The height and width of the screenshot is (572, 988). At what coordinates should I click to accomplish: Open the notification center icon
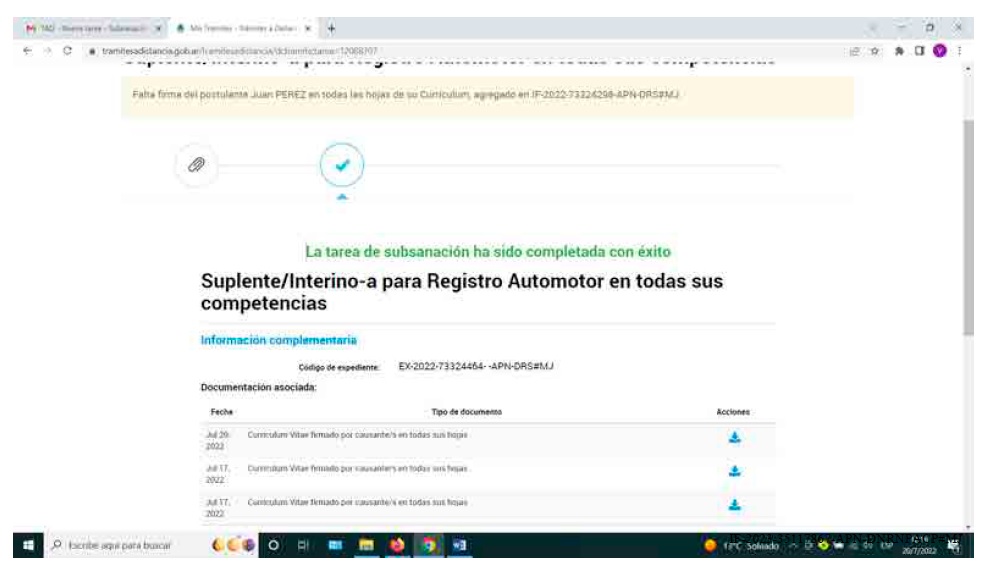[x=954, y=546]
